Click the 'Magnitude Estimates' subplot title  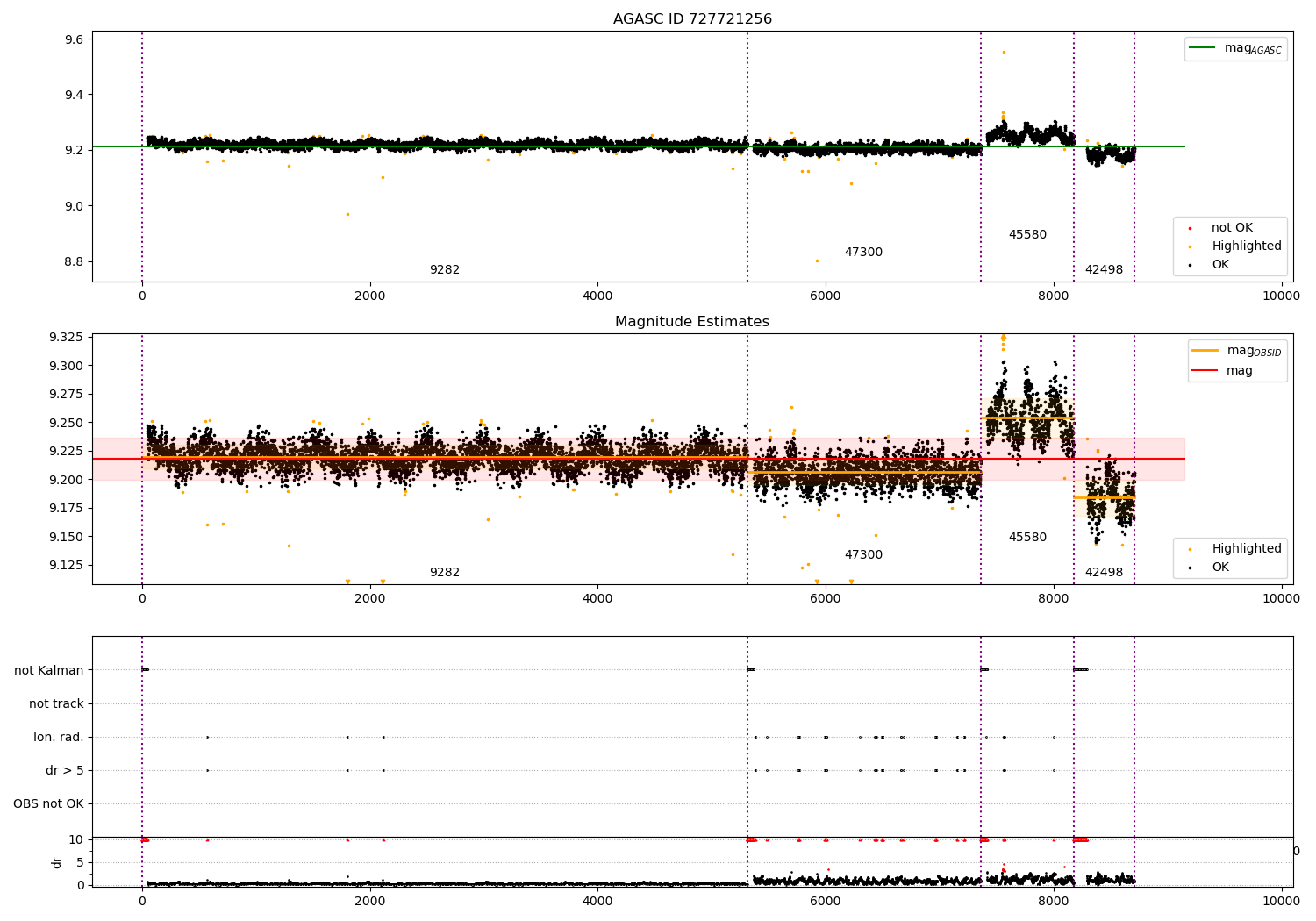(692, 322)
